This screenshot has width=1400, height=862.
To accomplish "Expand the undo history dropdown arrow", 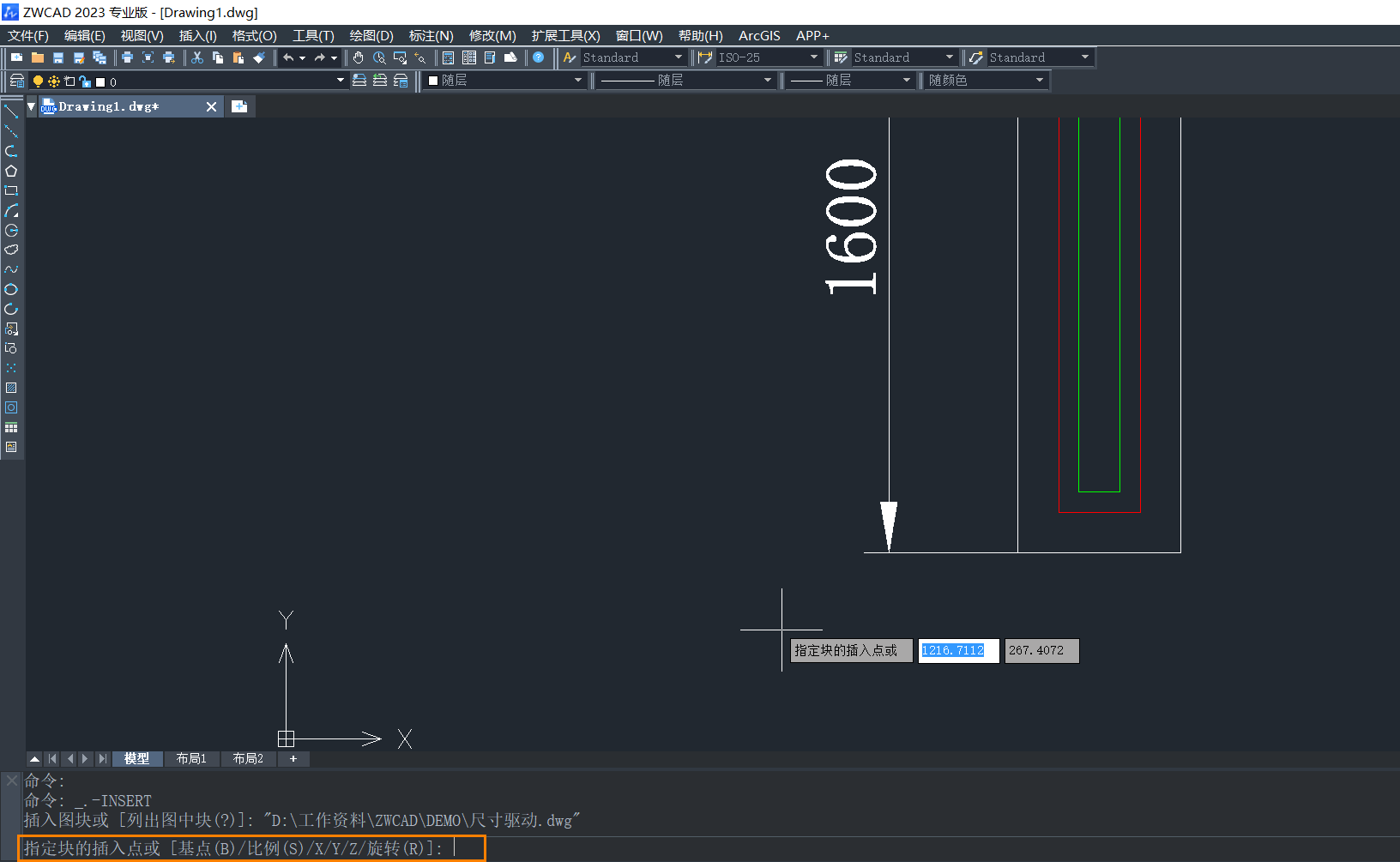I will coord(302,58).
